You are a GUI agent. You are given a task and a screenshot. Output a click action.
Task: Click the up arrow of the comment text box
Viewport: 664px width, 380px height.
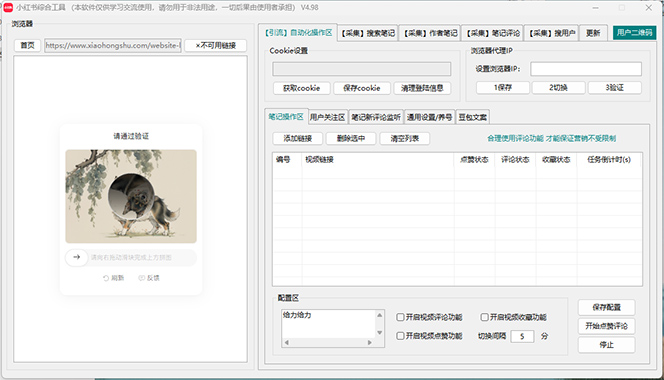[x=379, y=315]
